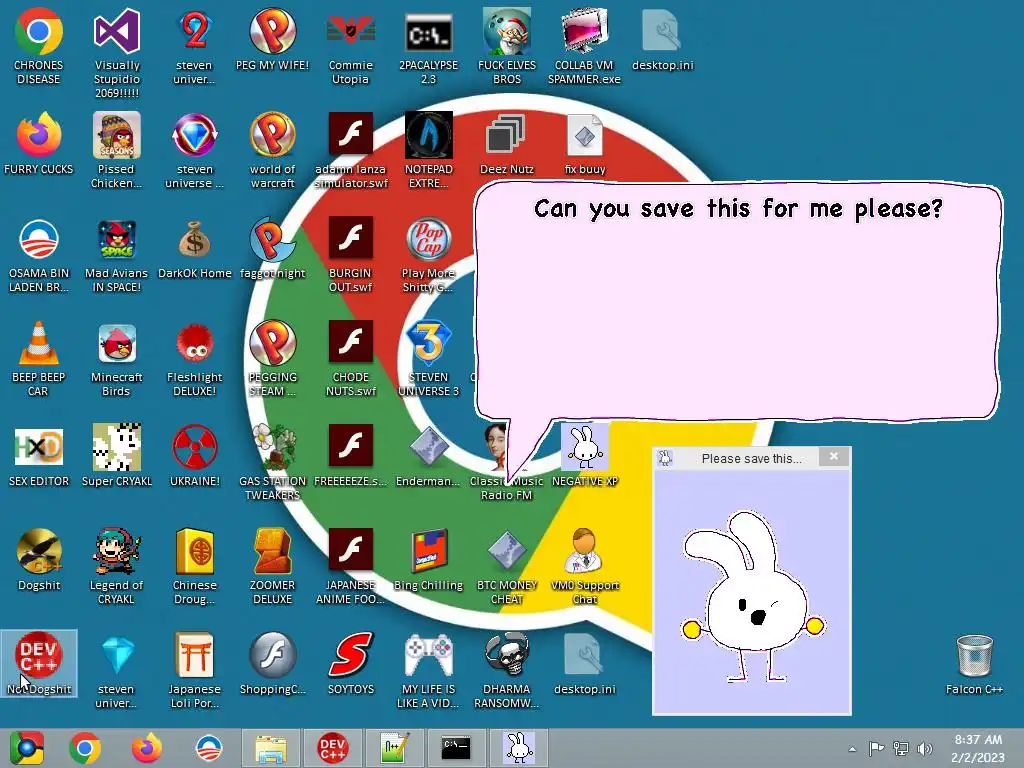Open Mad Avians IN SPACE! icon
Viewport: 1024px width, 768px height.
click(x=116, y=239)
